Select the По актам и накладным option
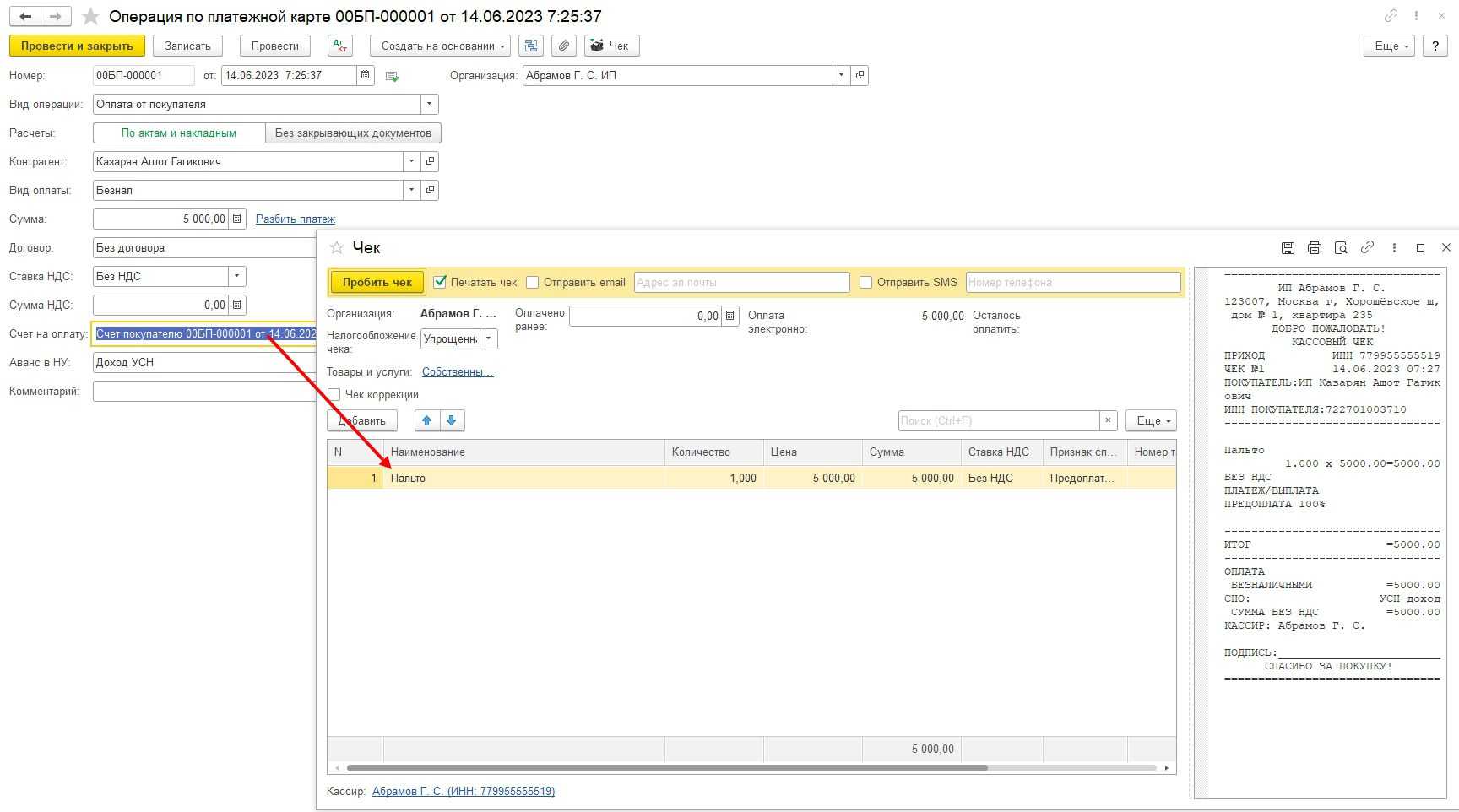The width and height of the screenshot is (1459, 812). [x=179, y=133]
